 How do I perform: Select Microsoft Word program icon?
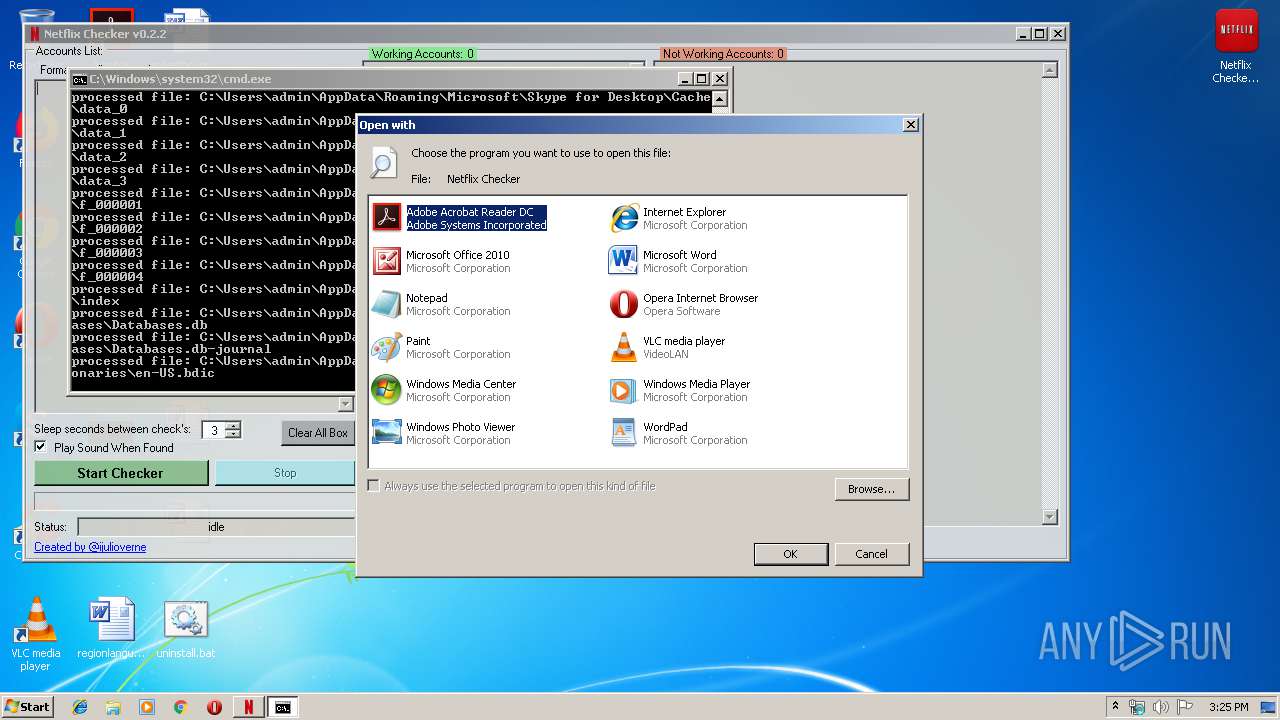(624, 260)
